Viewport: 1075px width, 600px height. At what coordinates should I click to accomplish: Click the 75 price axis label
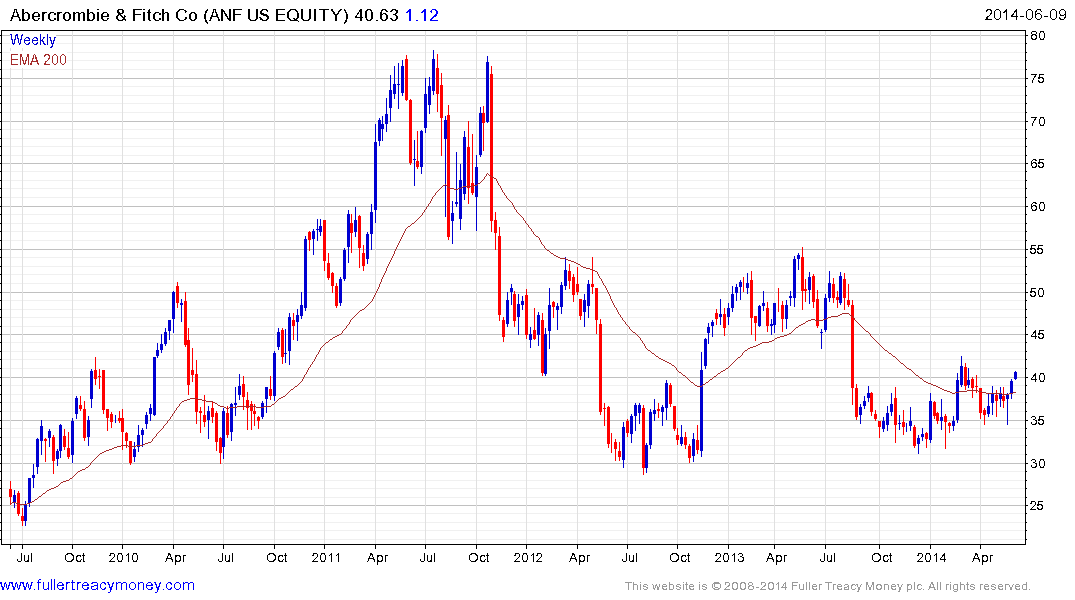click(x=1038, y=79)
